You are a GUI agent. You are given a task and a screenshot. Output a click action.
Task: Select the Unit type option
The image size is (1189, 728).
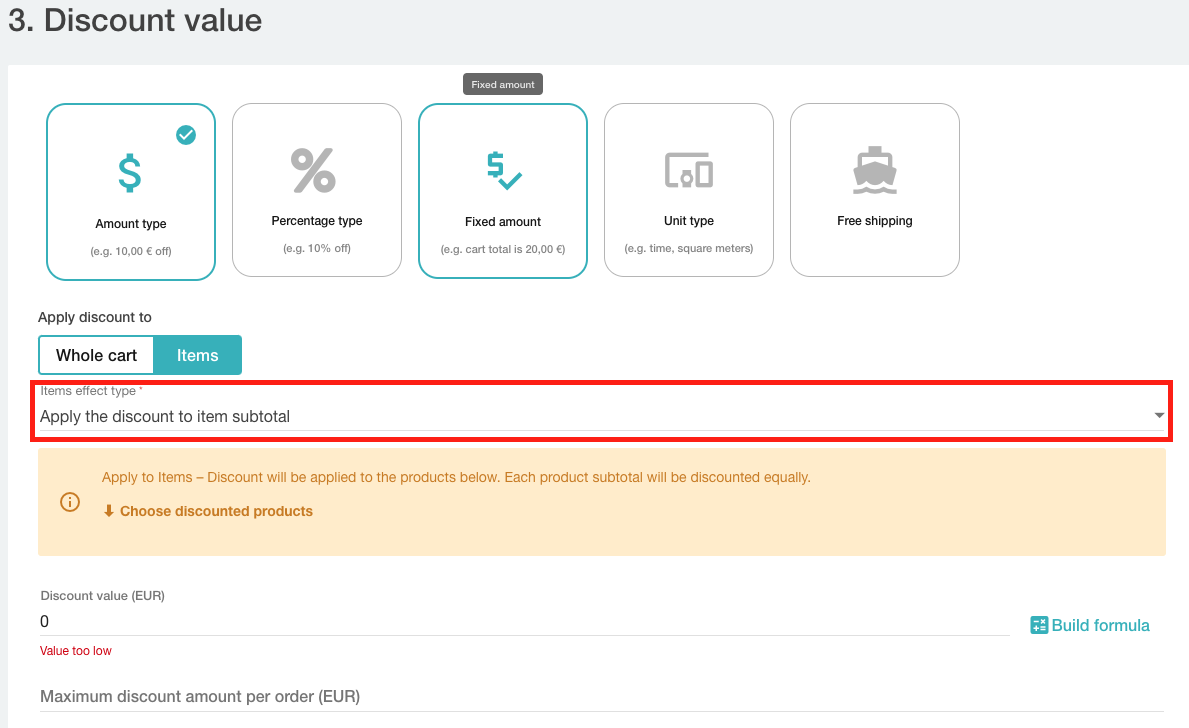pyautogui.click(x=688, y=190)
